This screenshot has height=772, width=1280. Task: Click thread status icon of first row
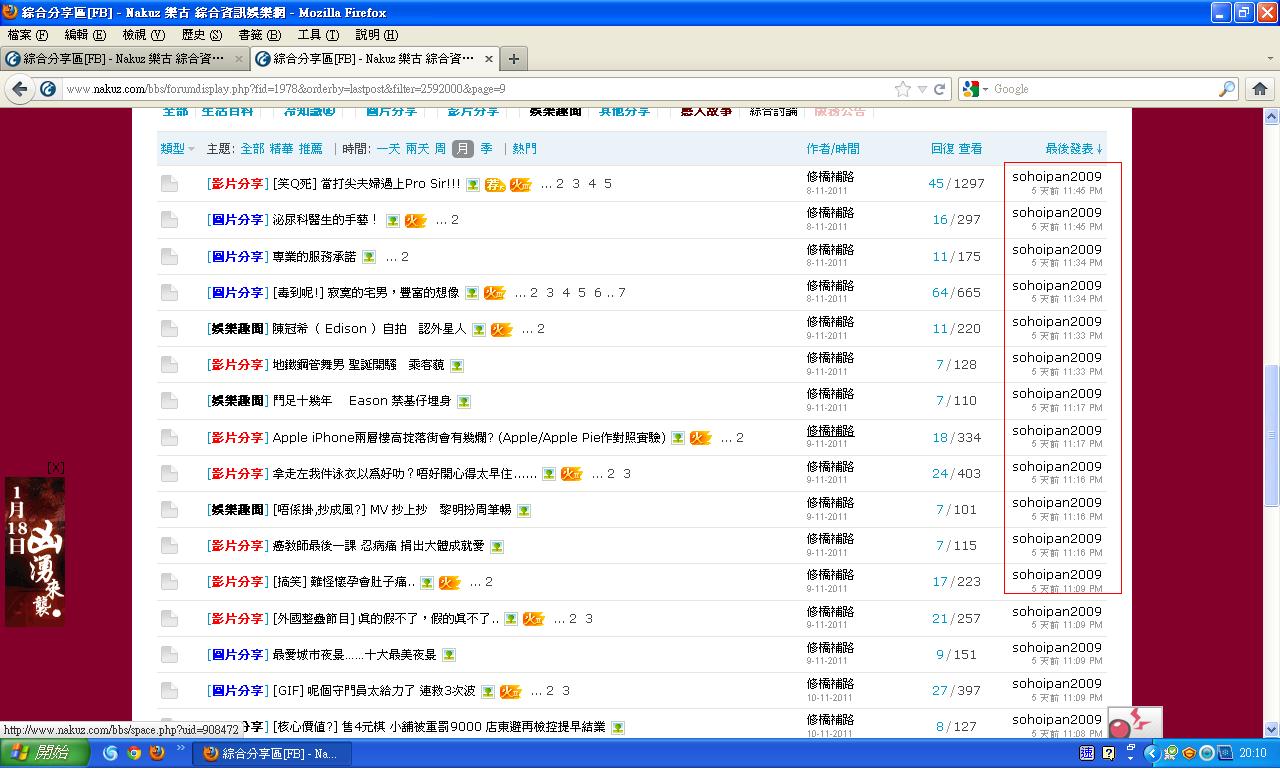(x=170, y=184)
